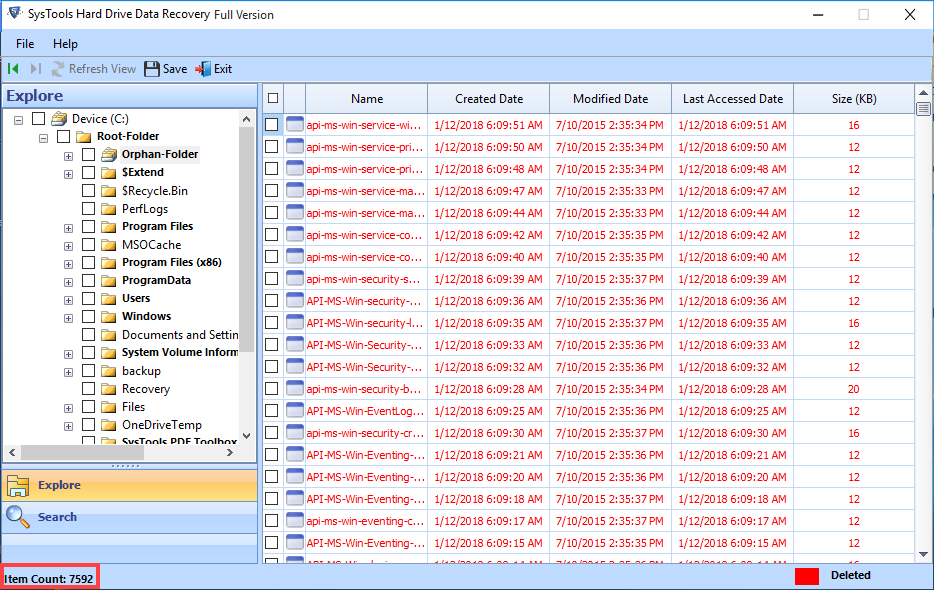Image resolution: width=934 pixels, height=590 pixels.
Task: Click the Exit toolbar label
Action: [x=223, y=69]
